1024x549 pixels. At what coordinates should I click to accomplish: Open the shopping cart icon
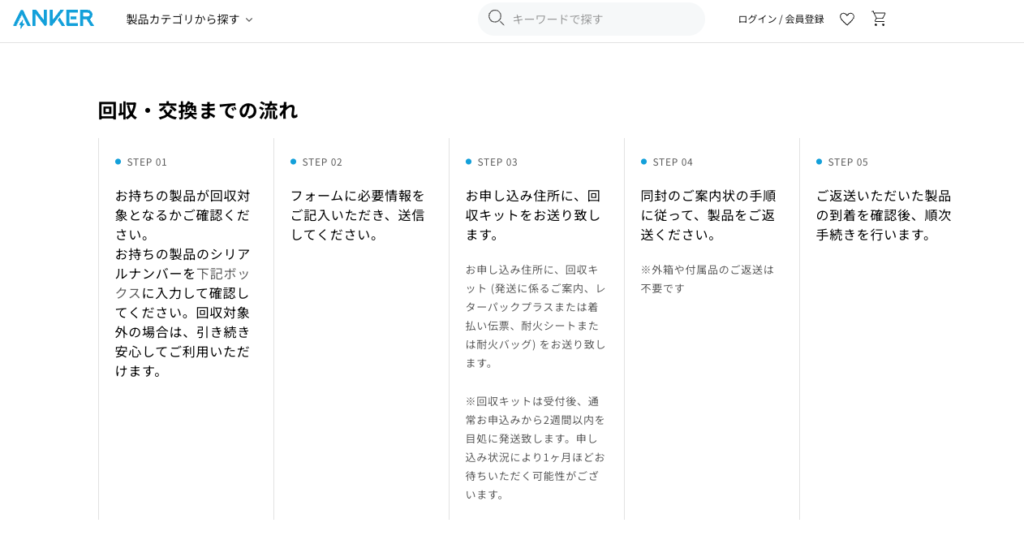(x=879, y=18)
